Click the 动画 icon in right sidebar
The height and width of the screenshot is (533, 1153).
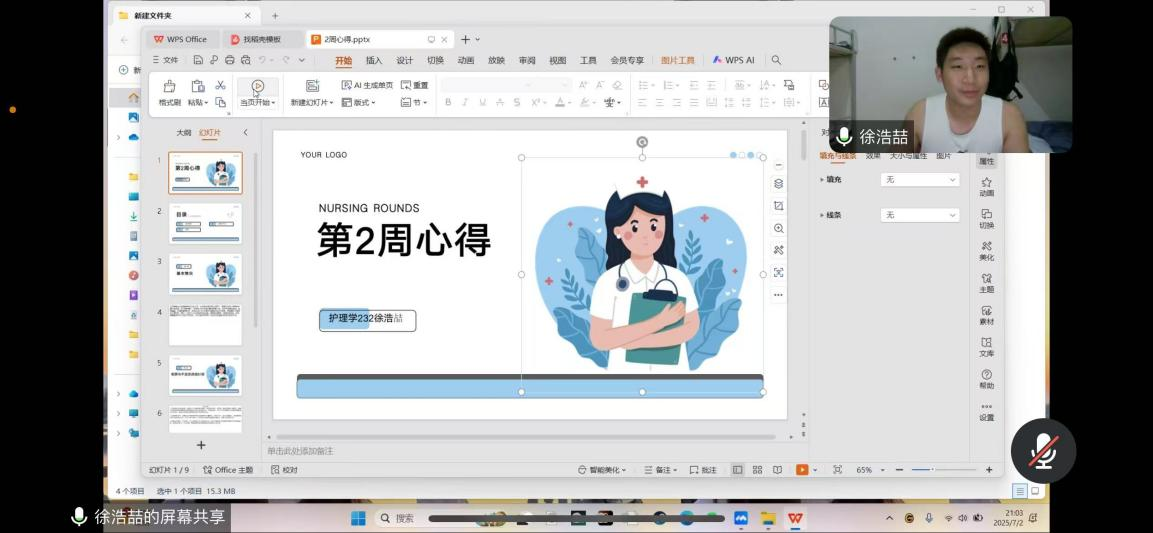[x=986, y=186]
